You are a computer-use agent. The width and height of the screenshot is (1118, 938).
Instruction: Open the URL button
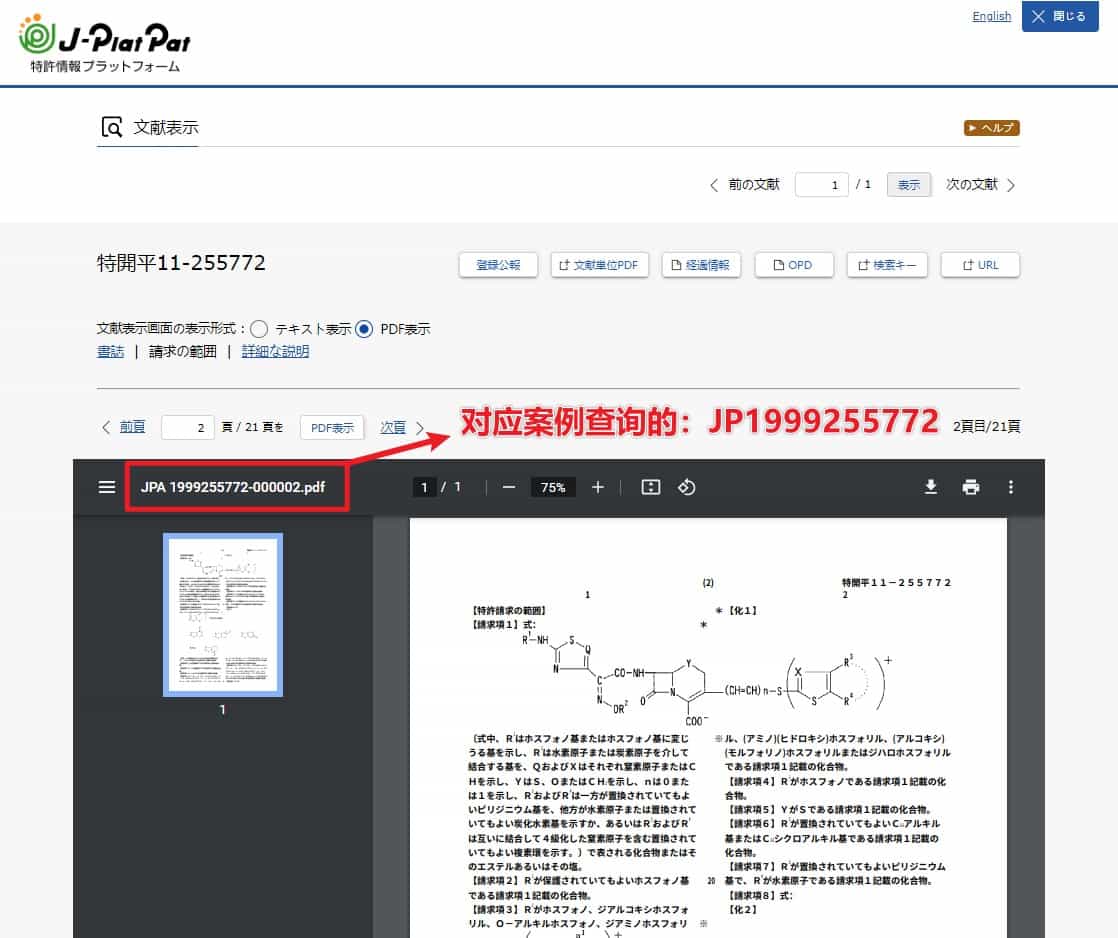(x=980, y=265)
